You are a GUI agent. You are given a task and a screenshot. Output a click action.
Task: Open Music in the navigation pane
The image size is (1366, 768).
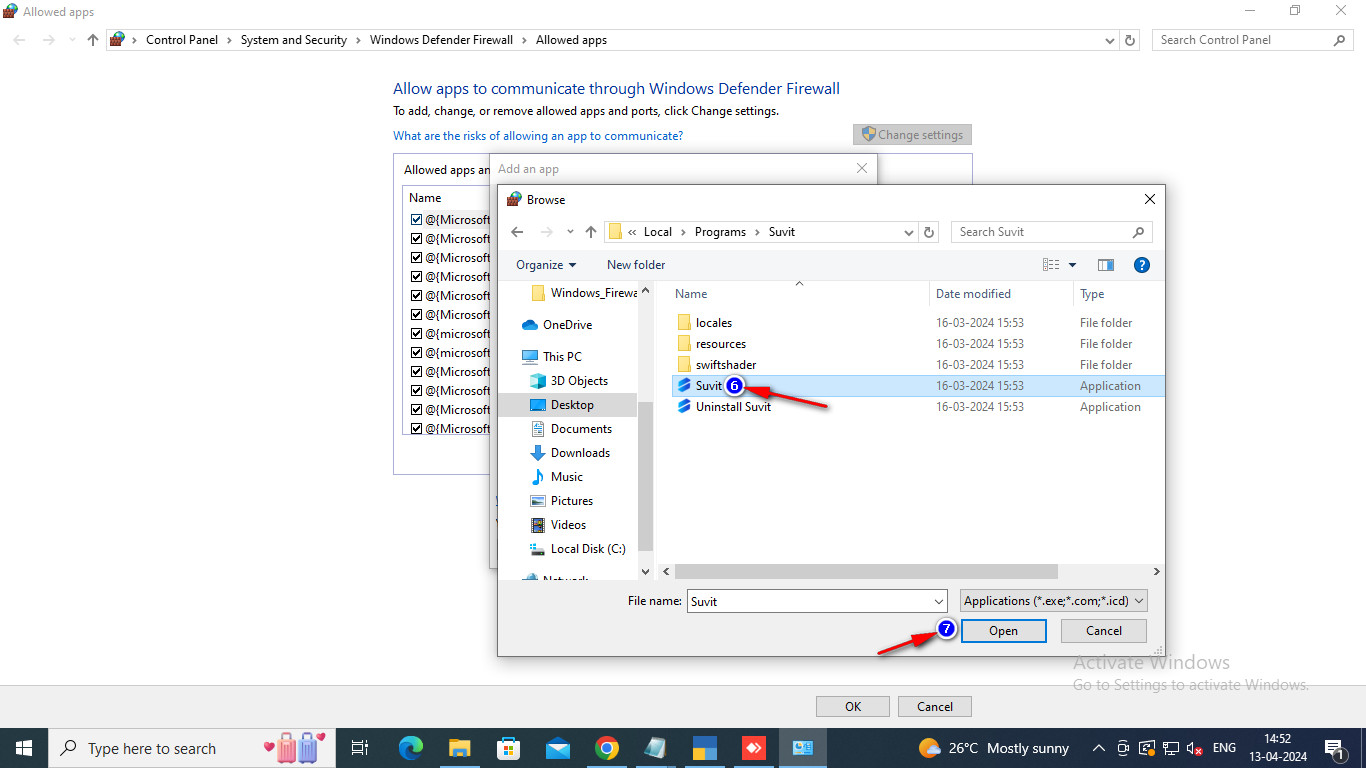pos(566,477)
